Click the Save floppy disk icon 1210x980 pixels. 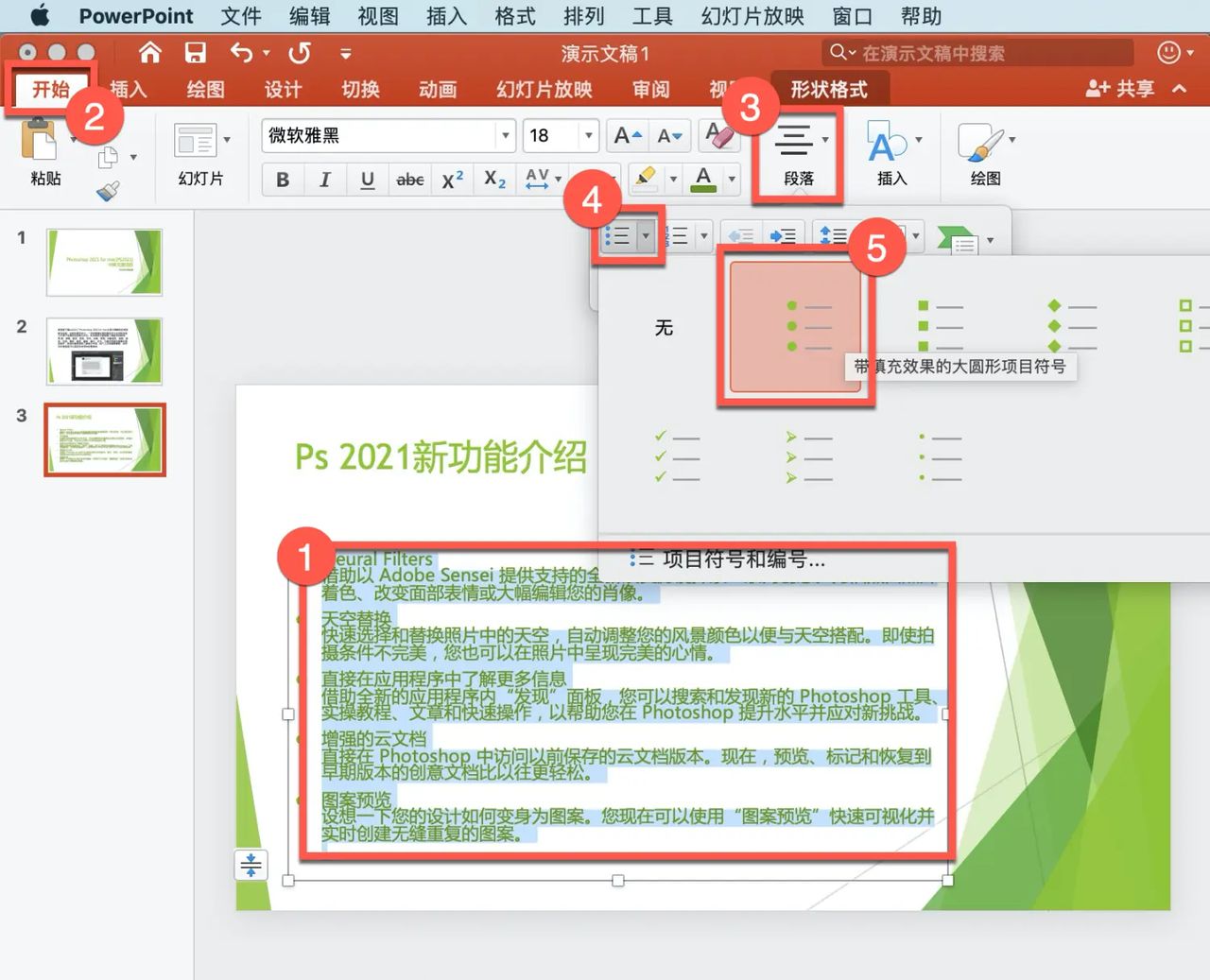pyautogui.click(x=195, y=53)
